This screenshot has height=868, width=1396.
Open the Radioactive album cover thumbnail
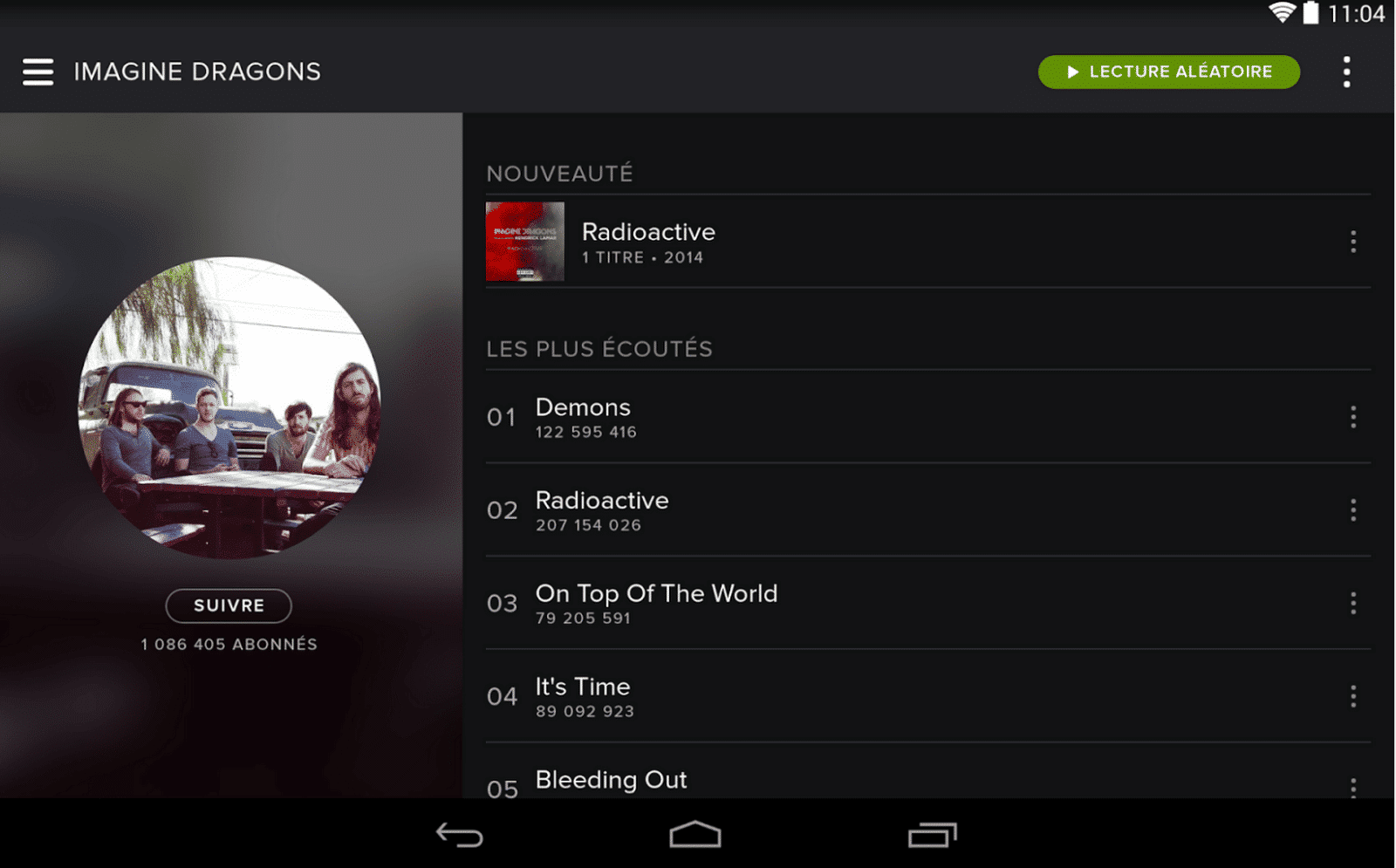[x=525, y=242]
